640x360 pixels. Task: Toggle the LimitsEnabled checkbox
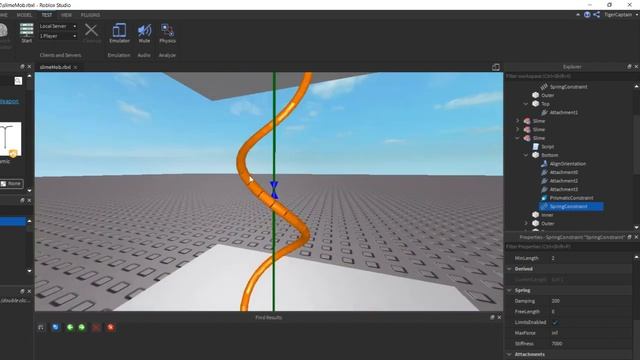click(x=555, y=322)
